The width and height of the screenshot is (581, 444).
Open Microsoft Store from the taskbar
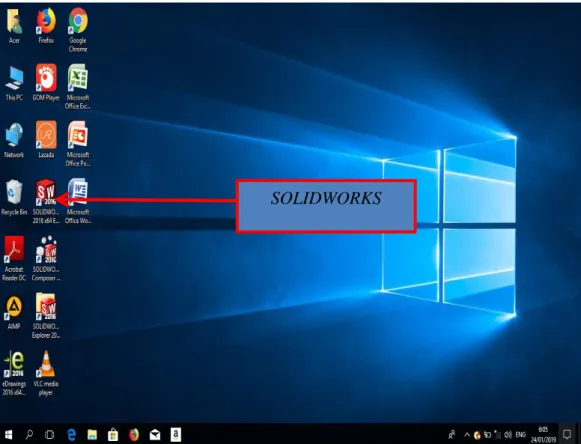113,434
